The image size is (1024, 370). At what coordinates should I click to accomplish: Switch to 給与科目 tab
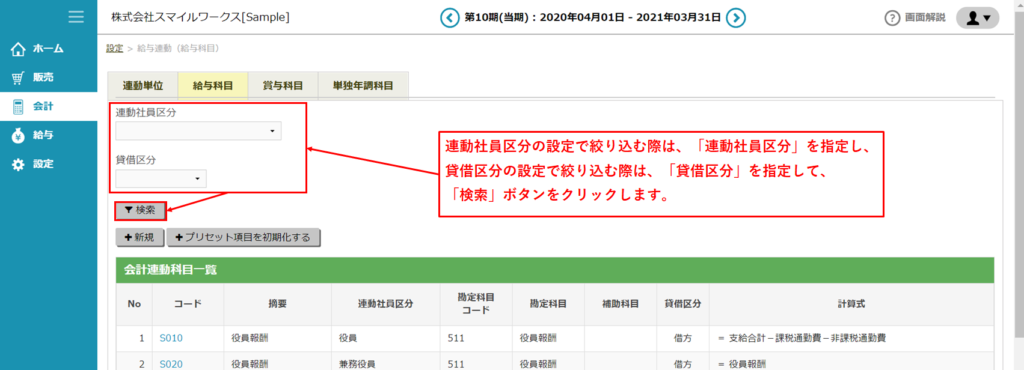[213, 85]
